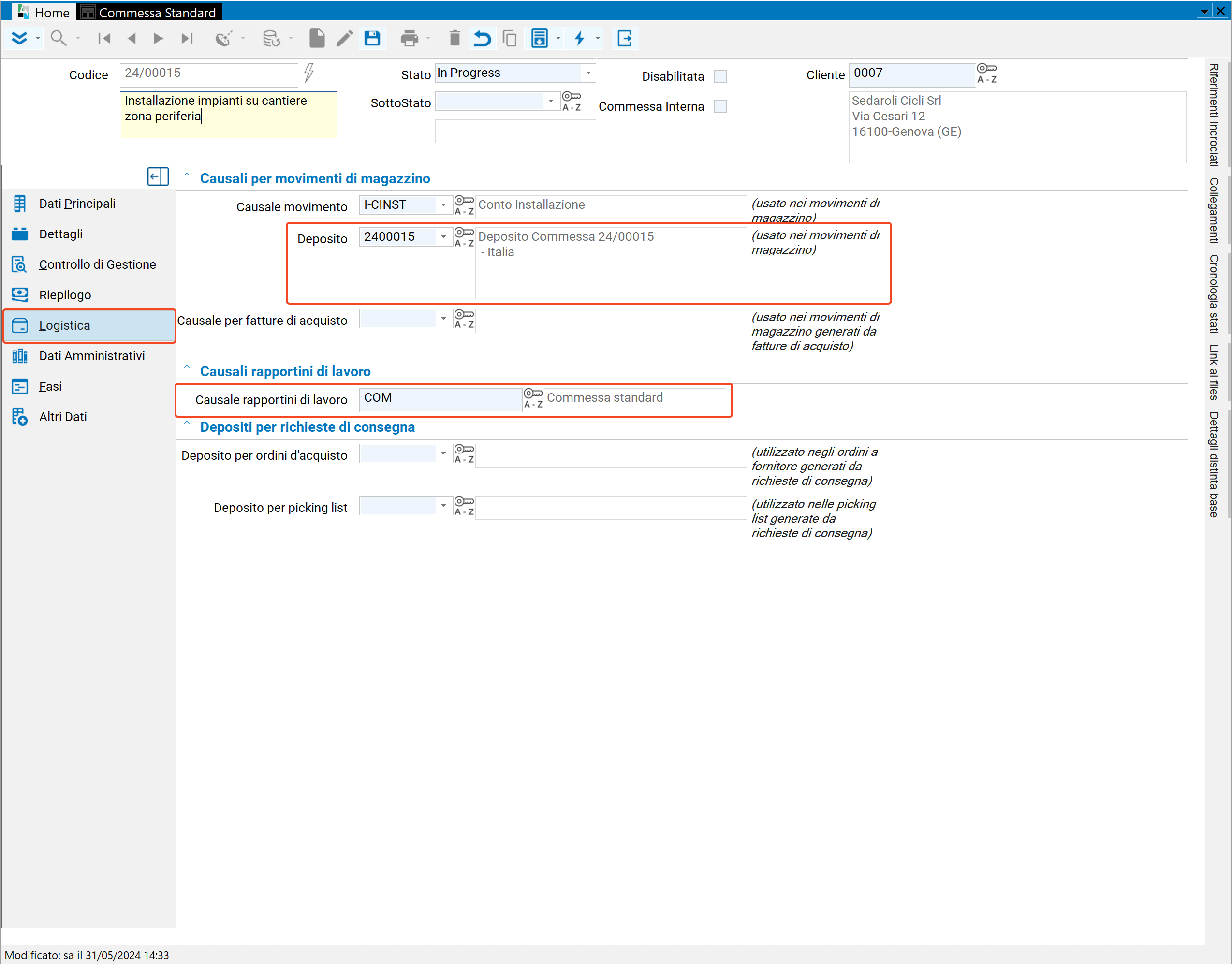Collapse Causali rapportini di lavoro section

(187, 368)
